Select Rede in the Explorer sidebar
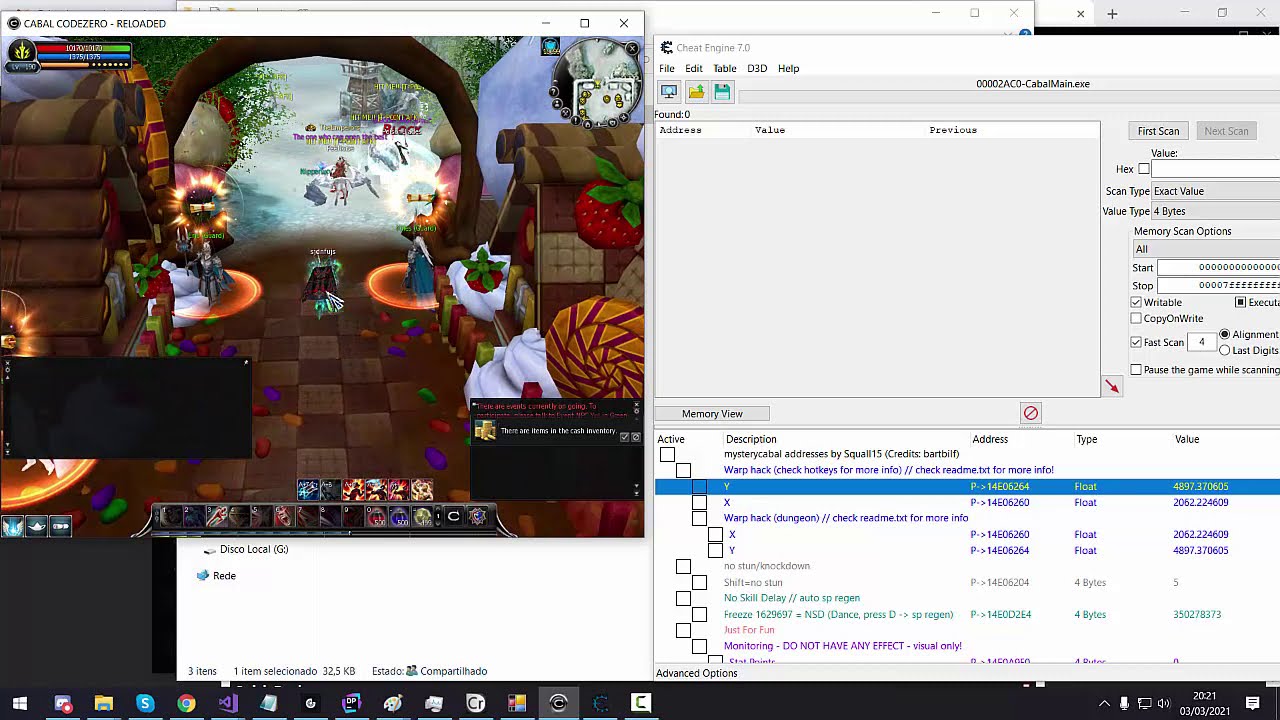1280x720 pixels. [x=224, y=576]
